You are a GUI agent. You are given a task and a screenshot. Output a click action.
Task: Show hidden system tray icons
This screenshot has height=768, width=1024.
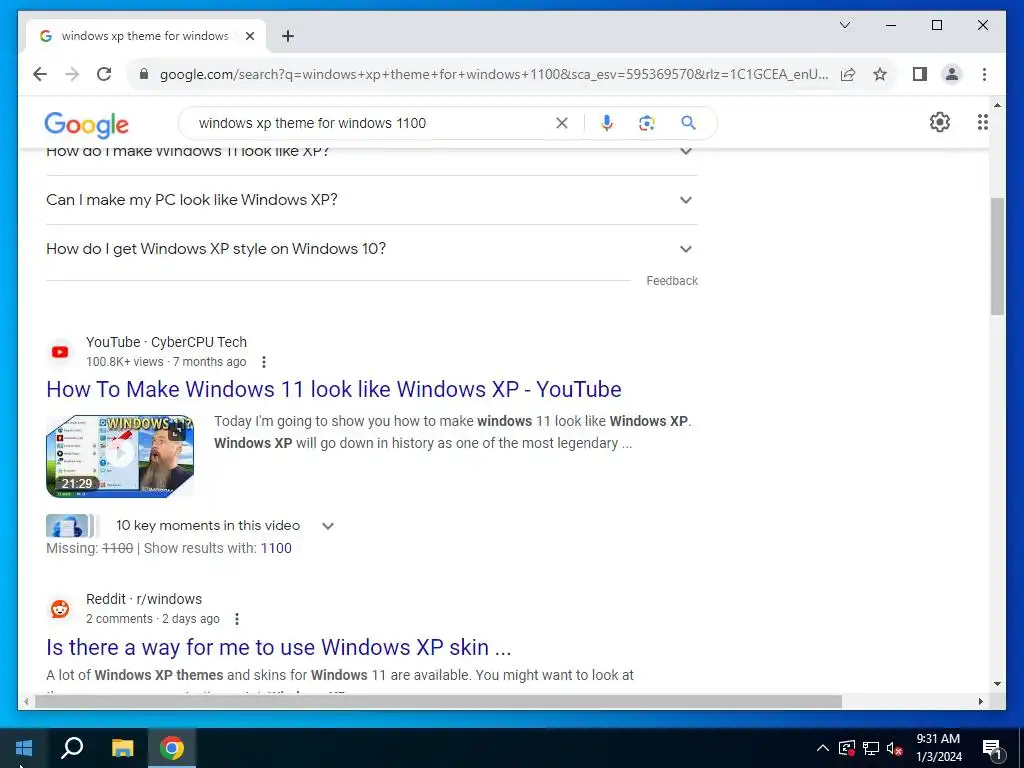click(x=823, y=748)
